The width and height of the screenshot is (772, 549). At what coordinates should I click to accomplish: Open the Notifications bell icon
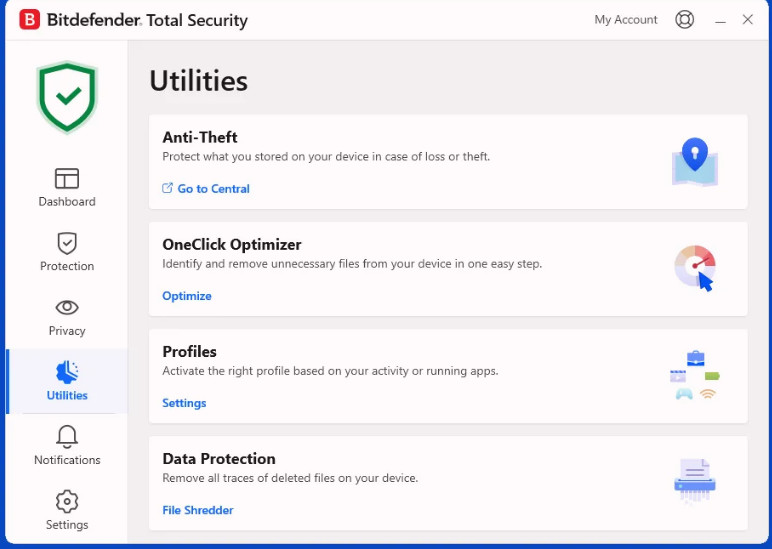[x=67, y=436]
